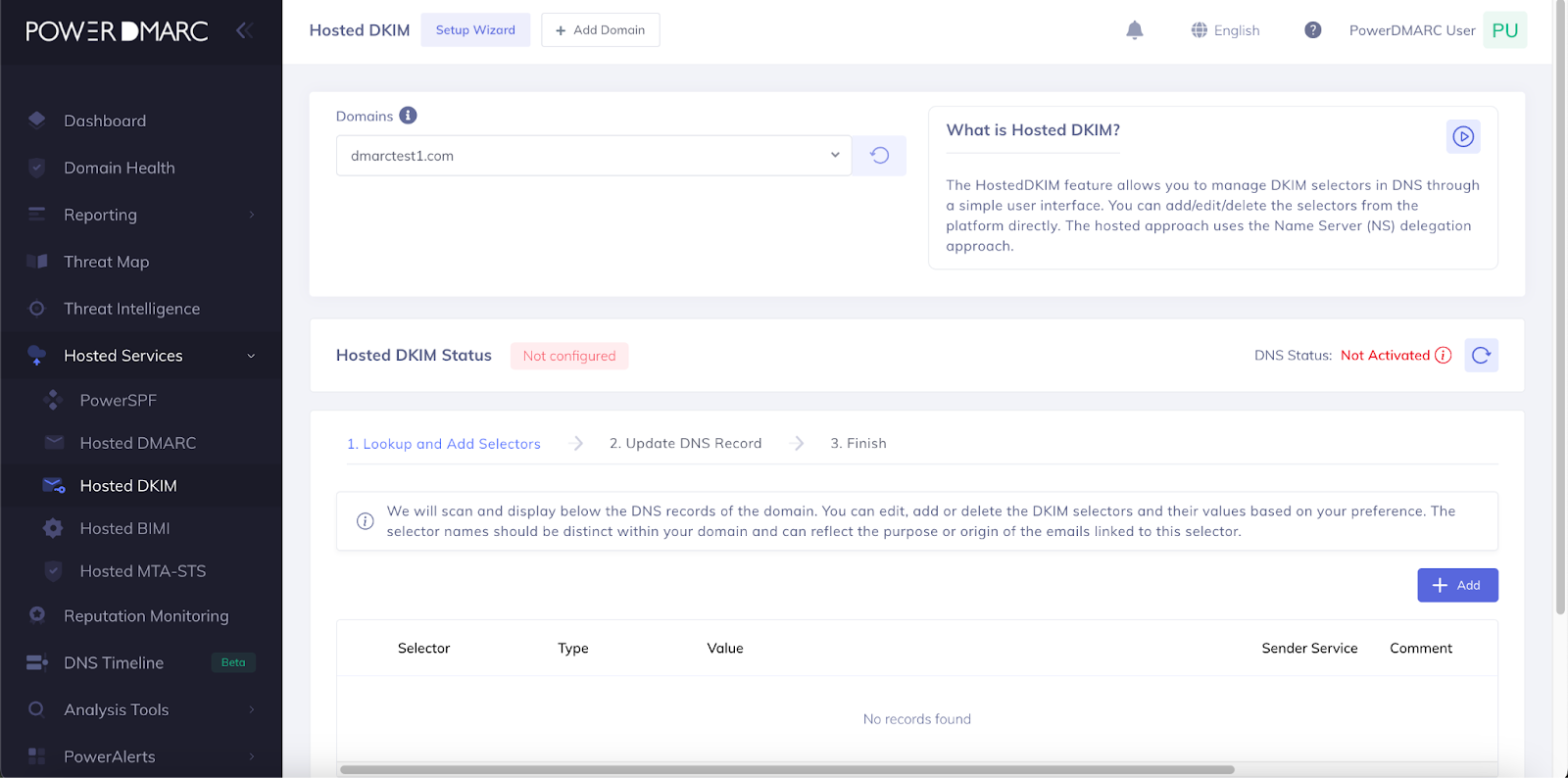Click the globe language icon
Screen dimensions: 1568x778
(1200, 30)
